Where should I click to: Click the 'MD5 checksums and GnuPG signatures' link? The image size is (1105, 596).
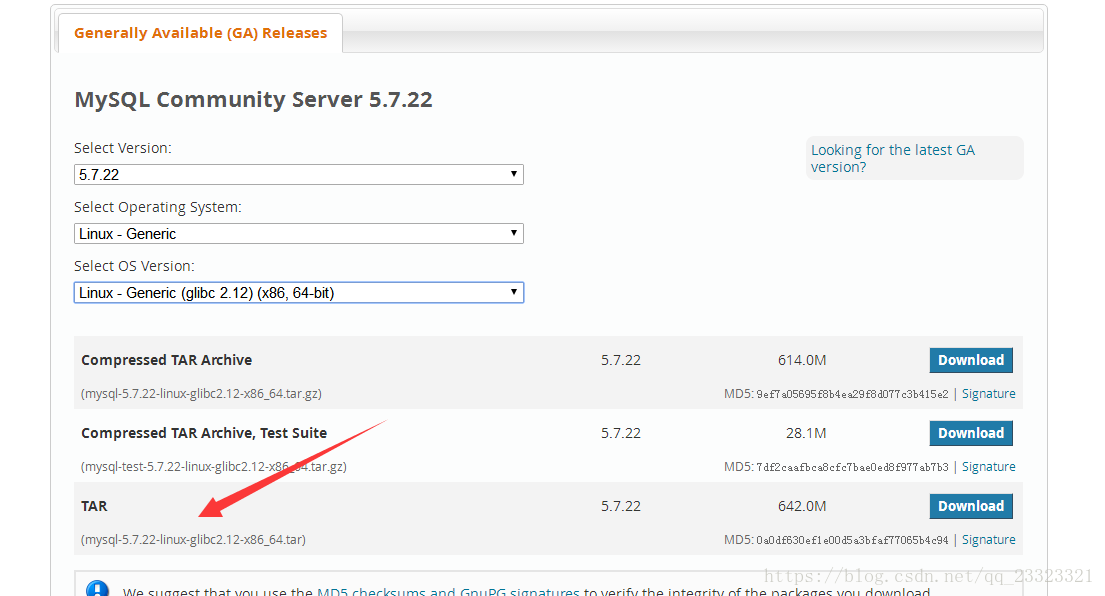point(448,592)
